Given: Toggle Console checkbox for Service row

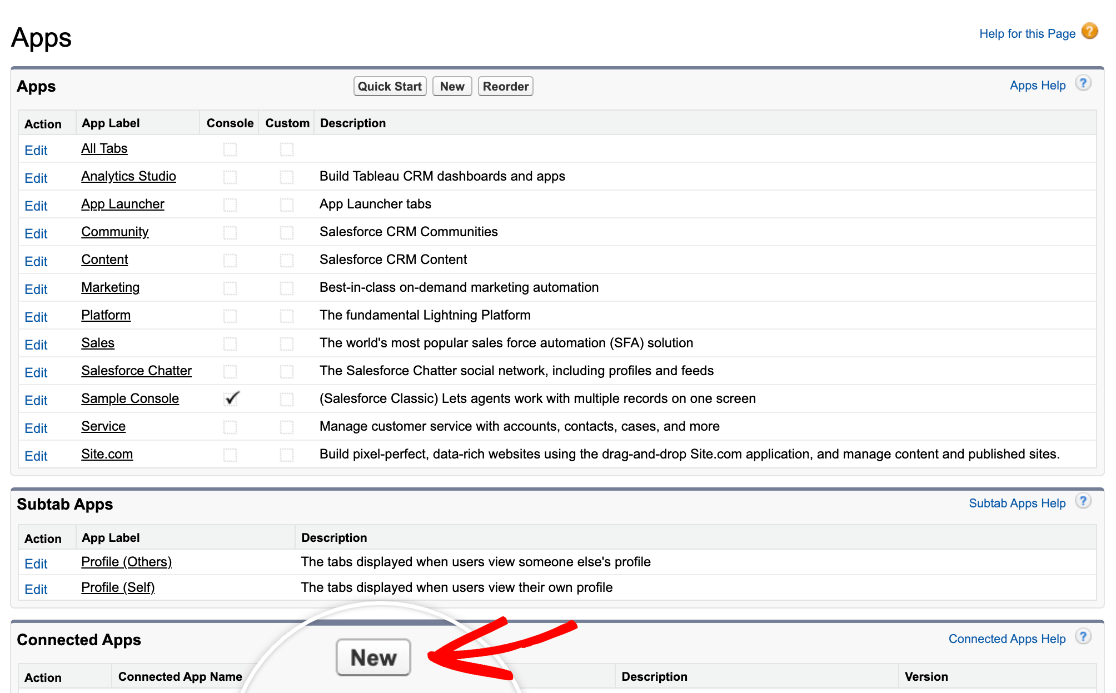Looking at the screenshot, I should pyautogui.click(x=230, y=427).
